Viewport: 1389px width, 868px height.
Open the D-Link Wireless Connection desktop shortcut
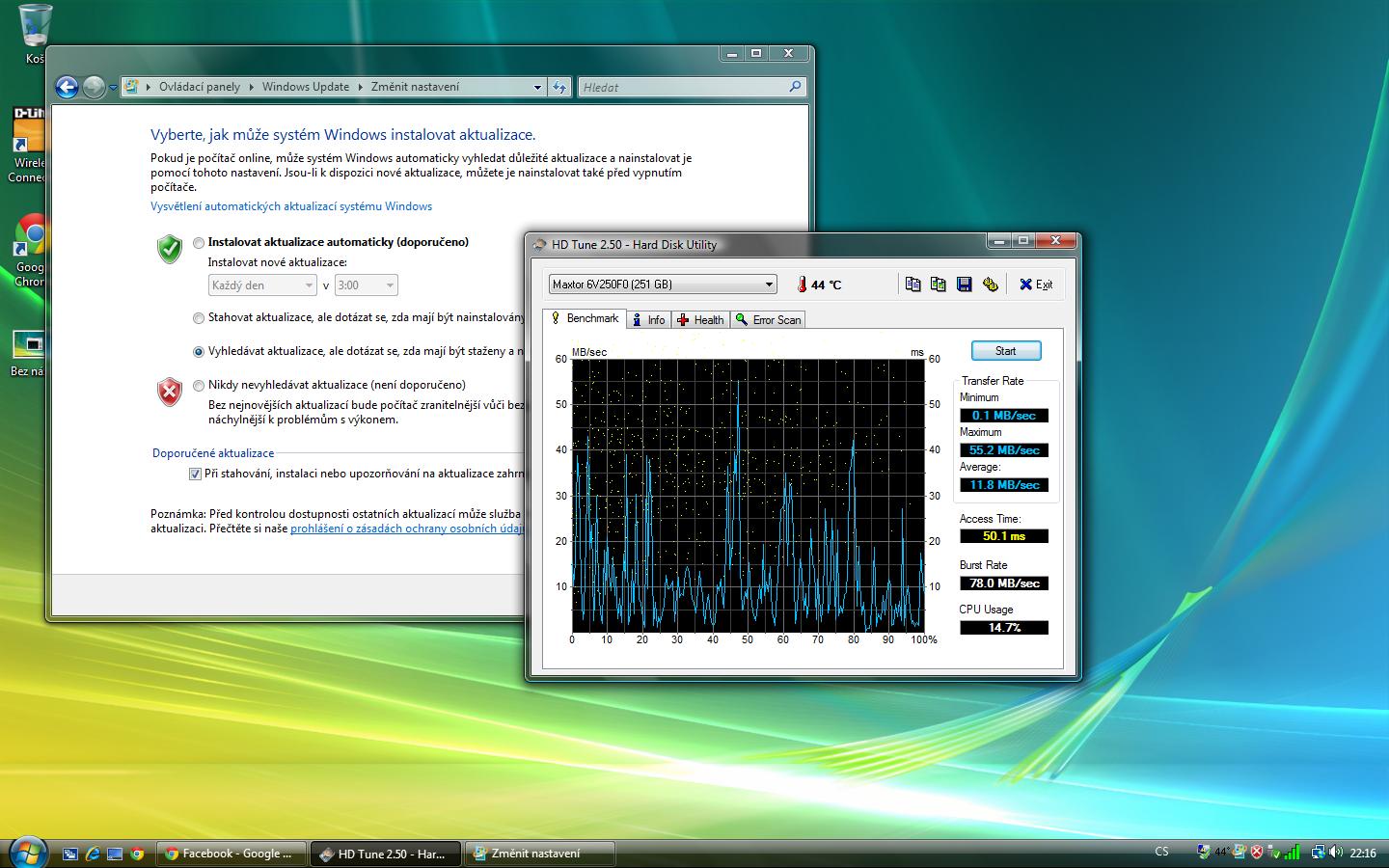(x=28, y=145)
